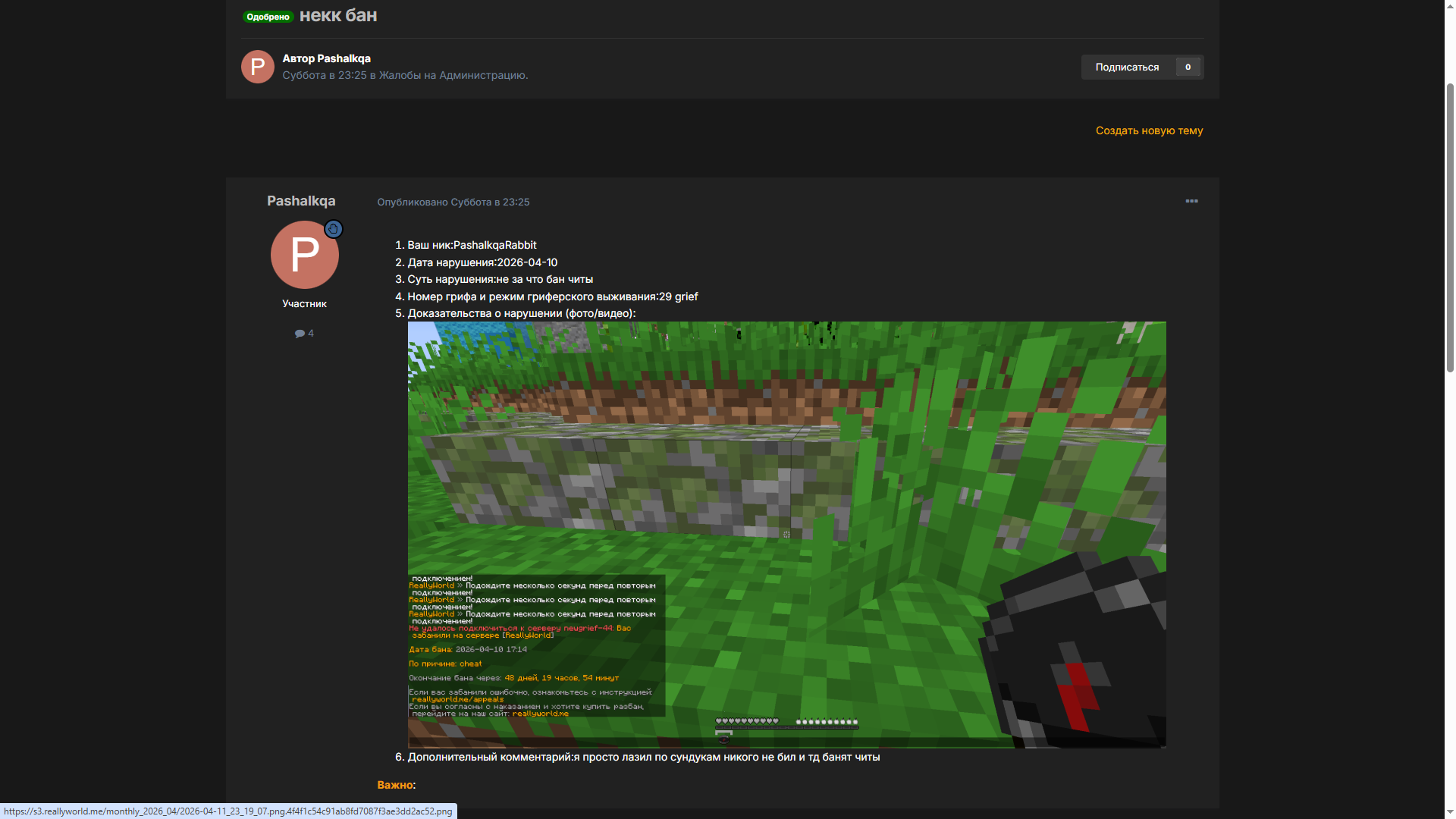The image size is (1456, 819).
Task: Click the Участник group label
Action: click(304, 303)
